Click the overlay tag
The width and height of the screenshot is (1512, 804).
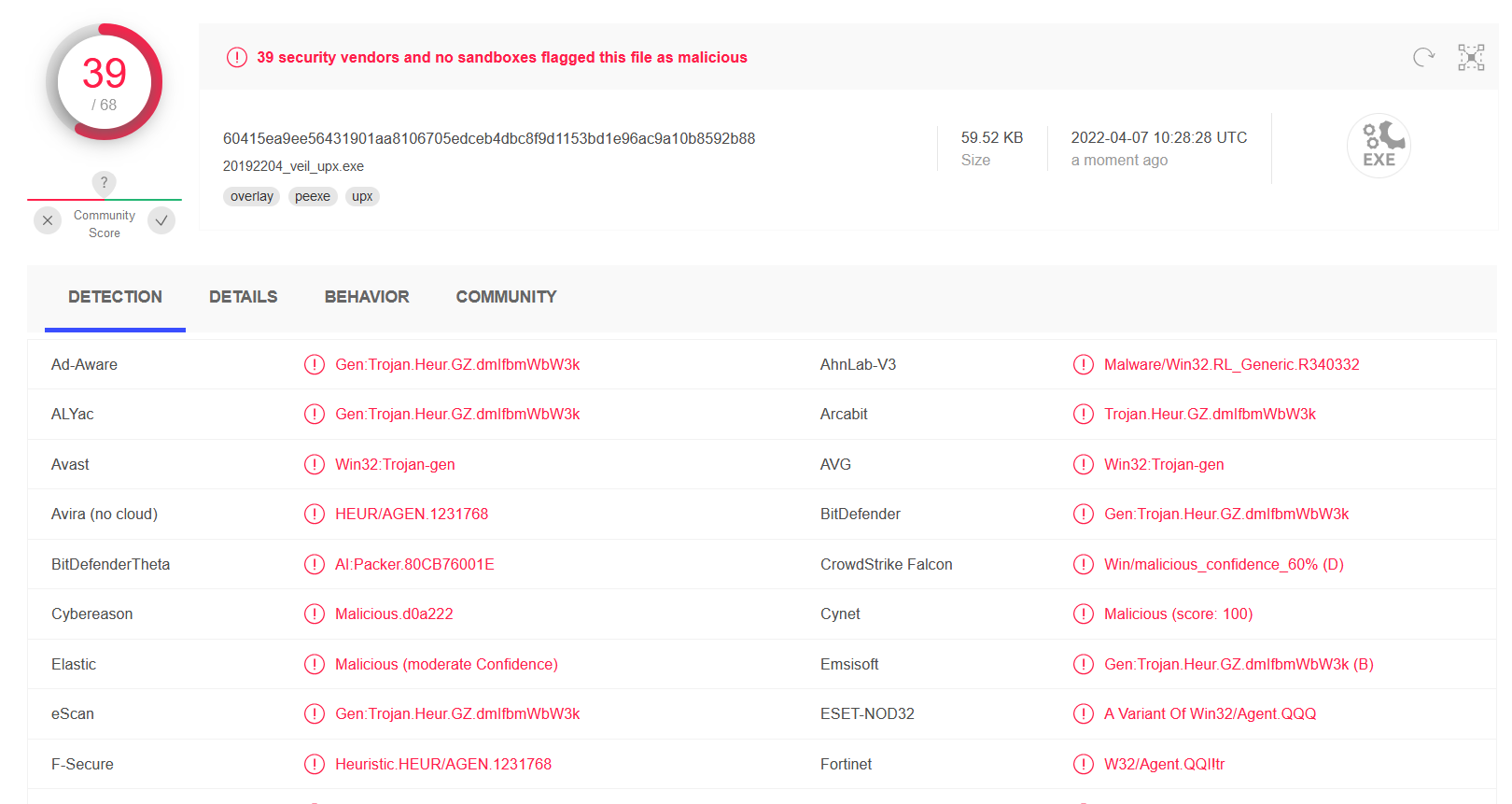(x=252, y=196)
